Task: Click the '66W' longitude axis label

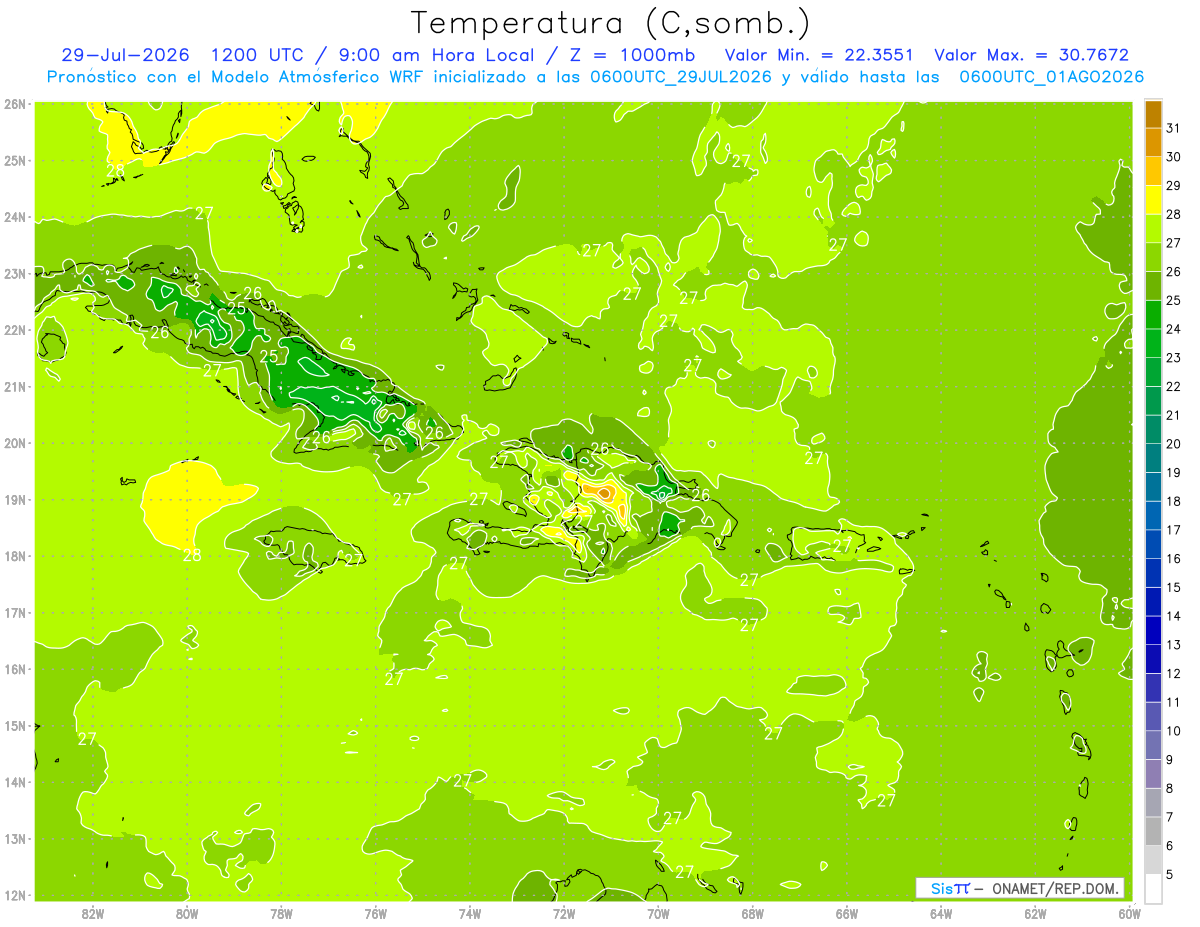Action: tap(847, 913)
